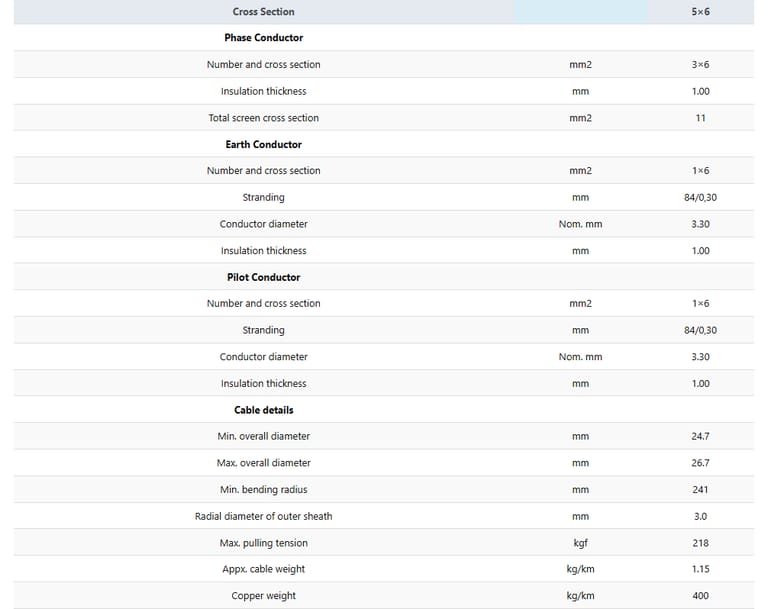Click the 3×6 phase conductor value
The width and height of the screenshot is (768, 609).
(700, 65)
